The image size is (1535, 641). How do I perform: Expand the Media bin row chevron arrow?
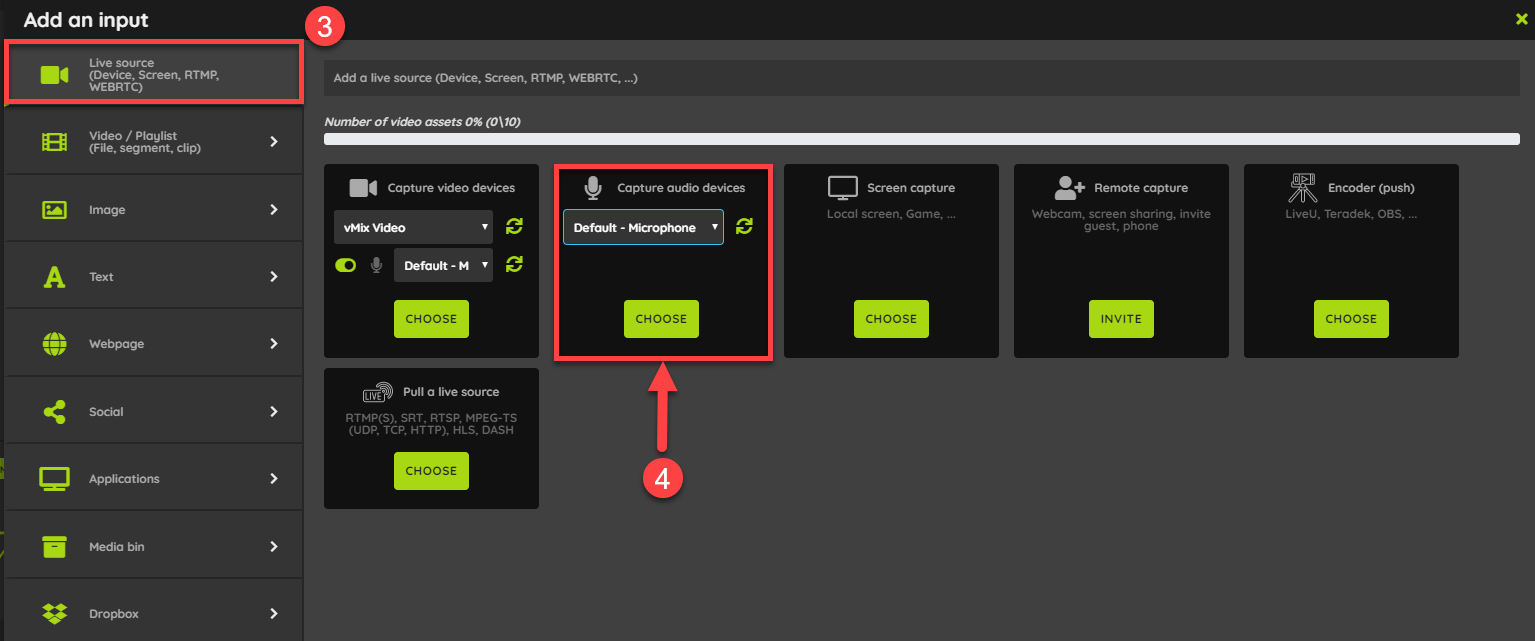click(274, 546)
